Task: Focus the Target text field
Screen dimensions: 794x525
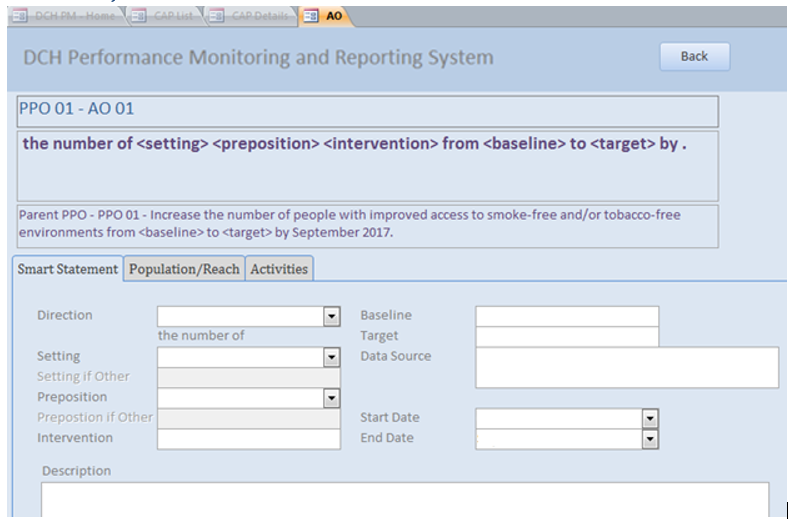Action: tap(567, 337)
